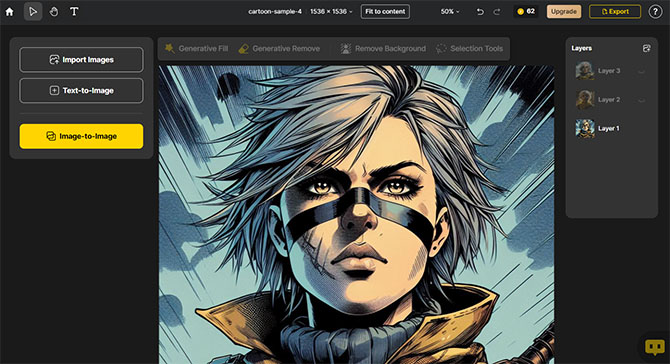Undo the last action
This screenshot has width=670, height=364.
(x=480, y=12)
